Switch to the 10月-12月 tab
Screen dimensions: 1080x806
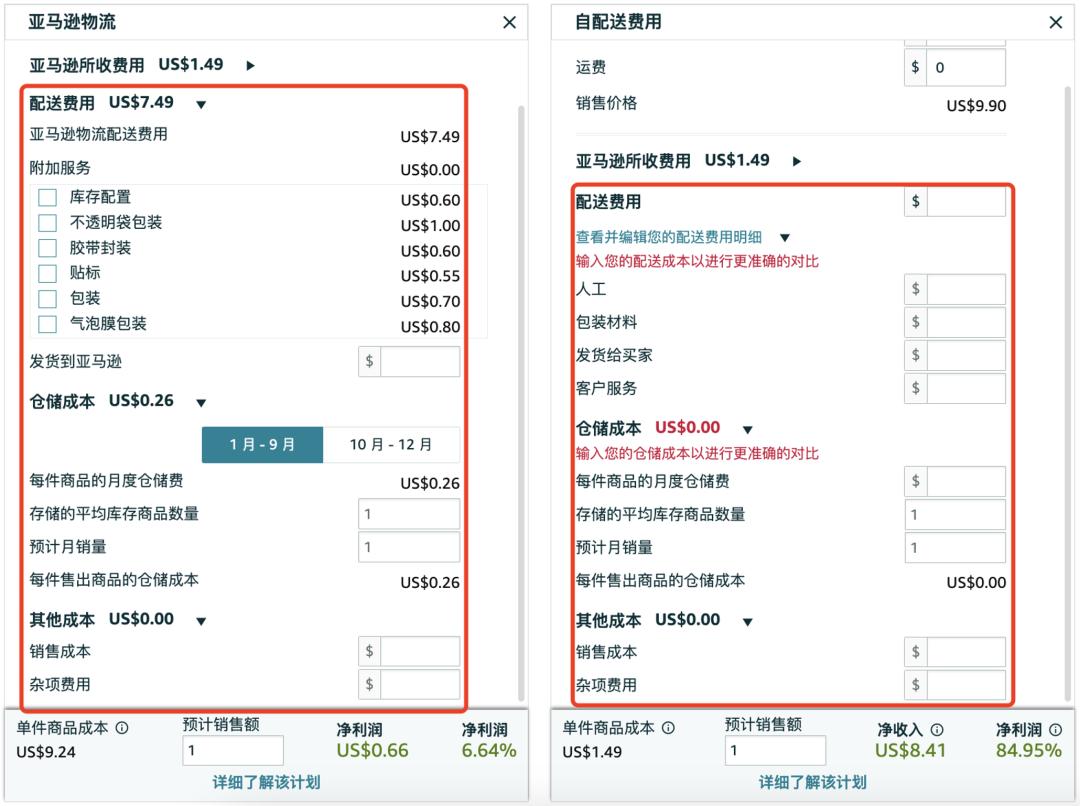(391, 444)
